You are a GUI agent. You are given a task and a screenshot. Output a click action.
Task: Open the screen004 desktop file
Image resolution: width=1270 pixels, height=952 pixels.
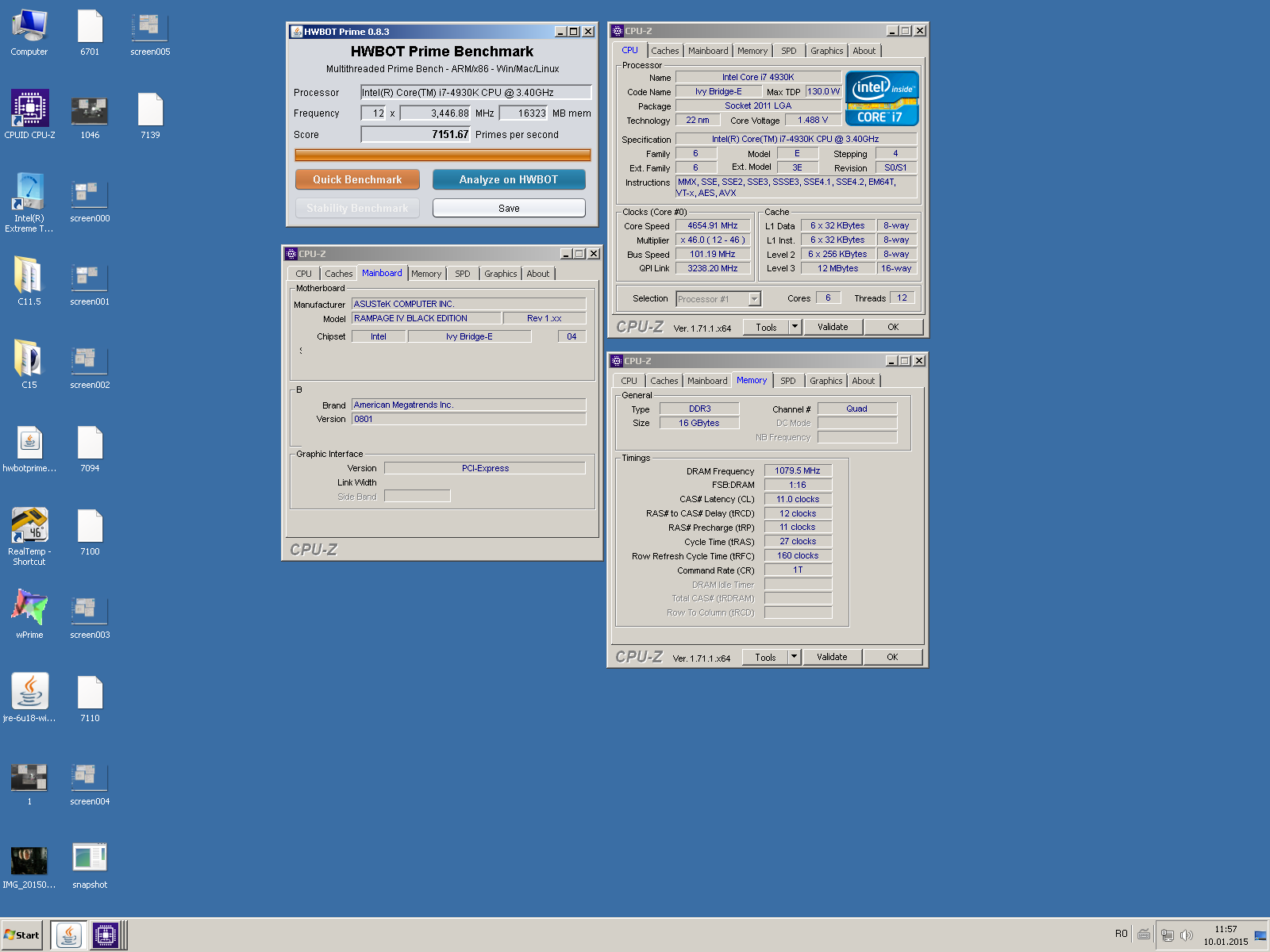pyautogui.click(x=90, y=782)
